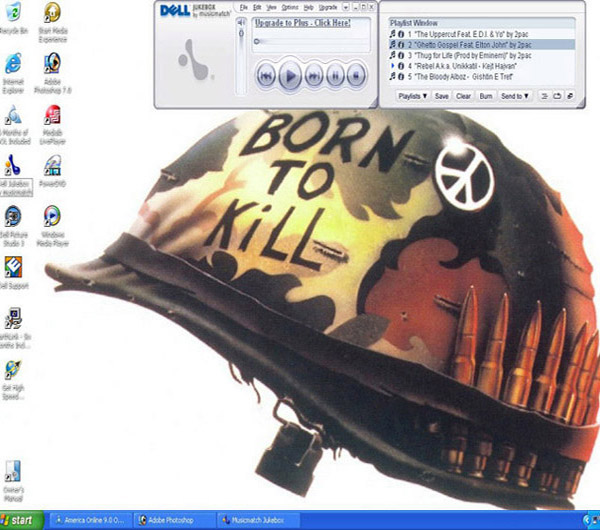Expand the Send to dropdown button
This screenshot has width=600, height=530.
point(515,96)
